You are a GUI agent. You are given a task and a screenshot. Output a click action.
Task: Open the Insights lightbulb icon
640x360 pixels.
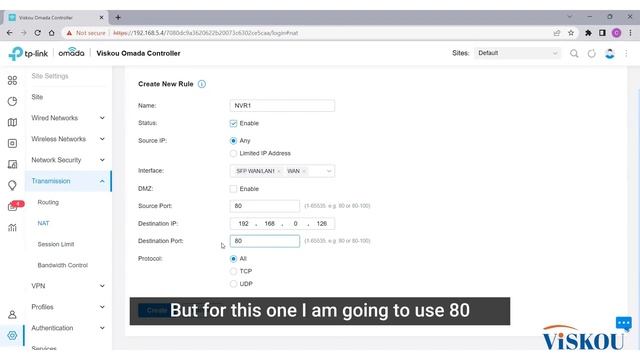pyautogui.click(x=12, y=185)
